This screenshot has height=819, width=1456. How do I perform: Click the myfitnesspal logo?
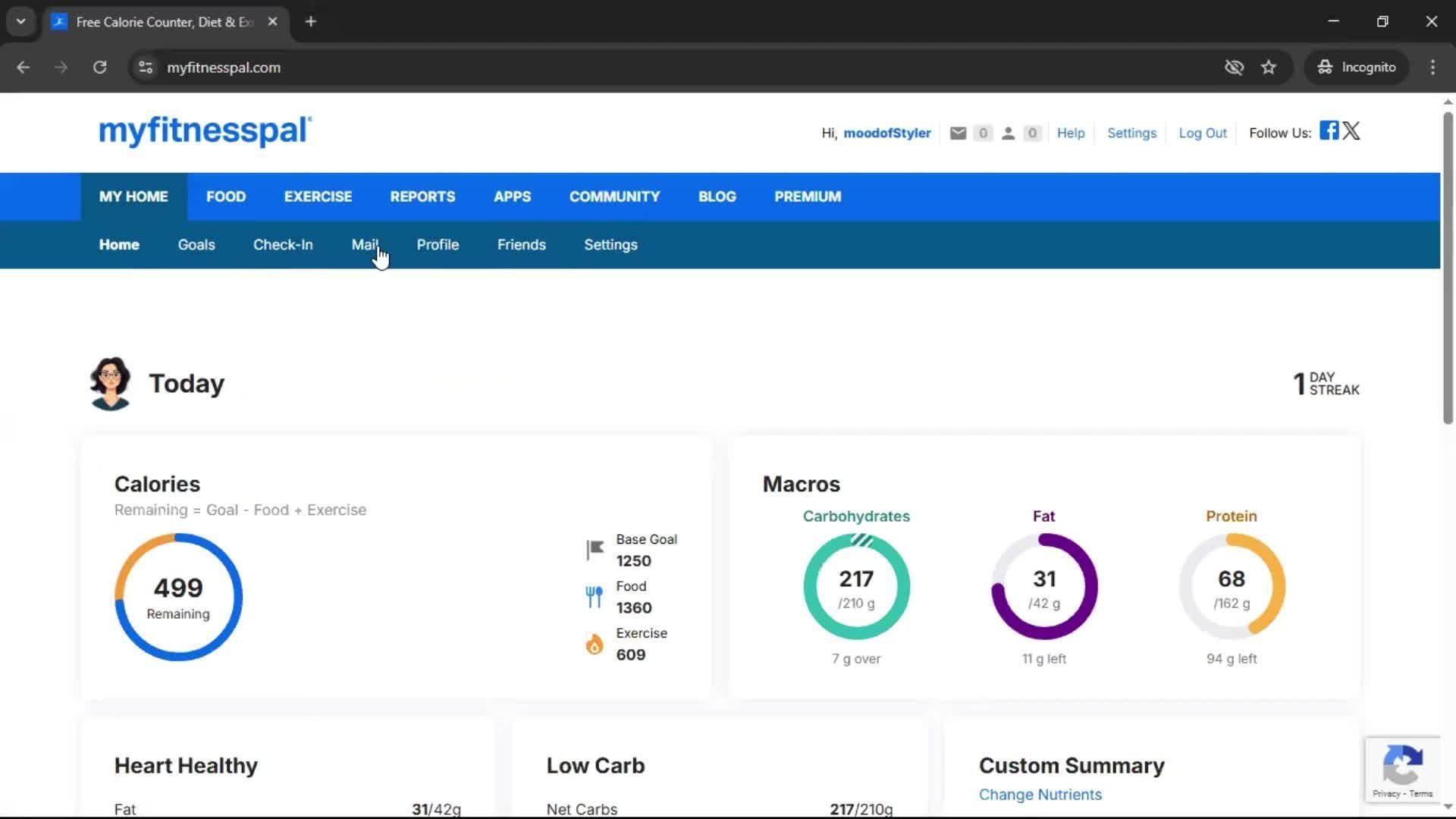pyautogui.click(x=205, y=131)
